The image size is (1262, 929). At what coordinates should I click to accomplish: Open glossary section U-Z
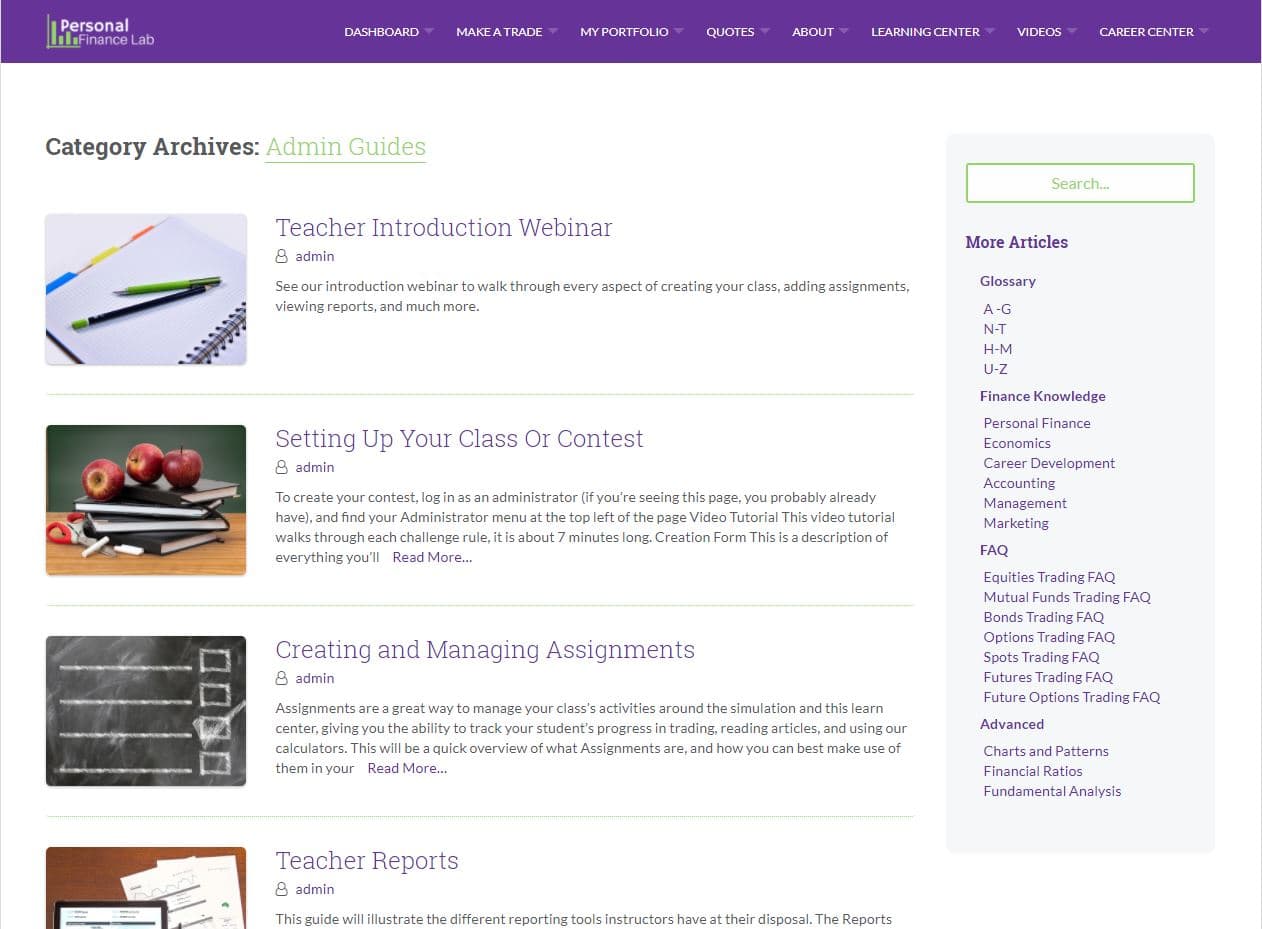[995, 369]
